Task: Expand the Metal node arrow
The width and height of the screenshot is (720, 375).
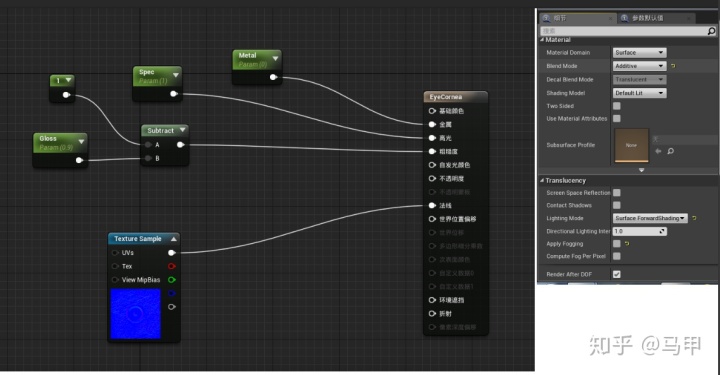Action: (x=275, y=58)
